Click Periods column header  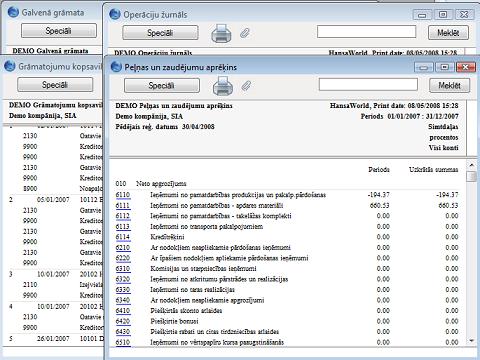(379, 170)
